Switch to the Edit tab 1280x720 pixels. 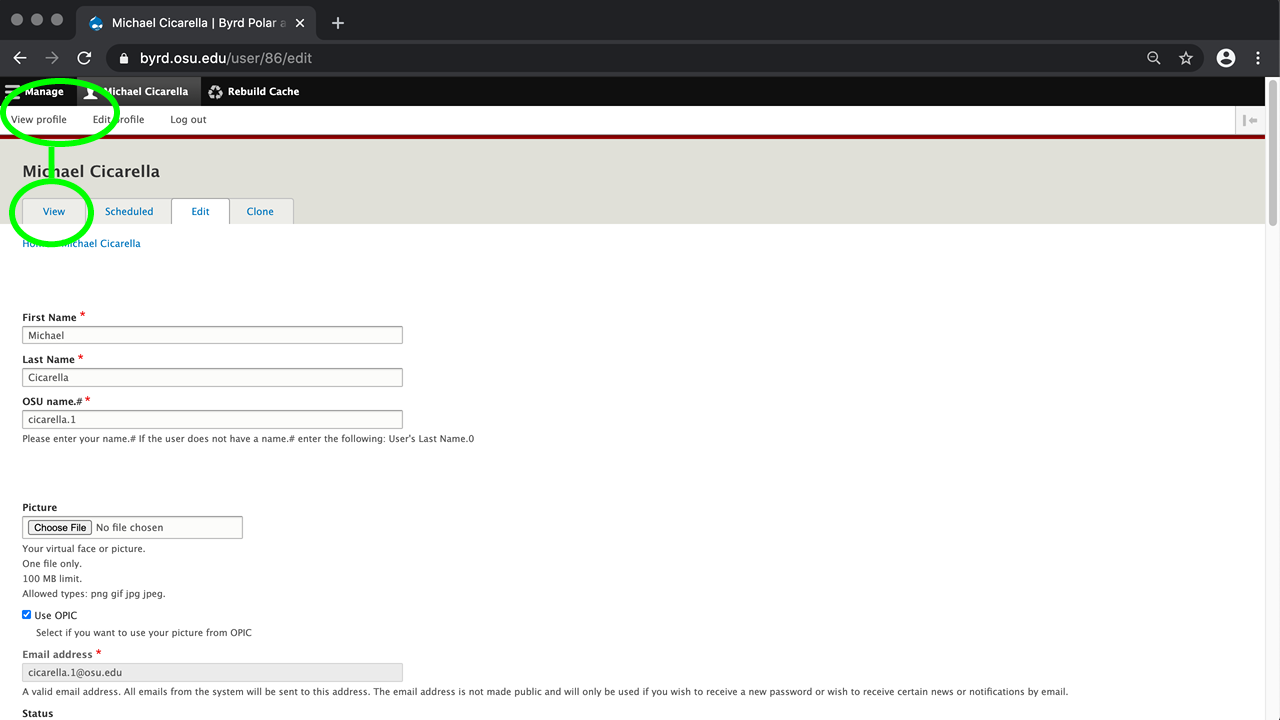[200, 211]
